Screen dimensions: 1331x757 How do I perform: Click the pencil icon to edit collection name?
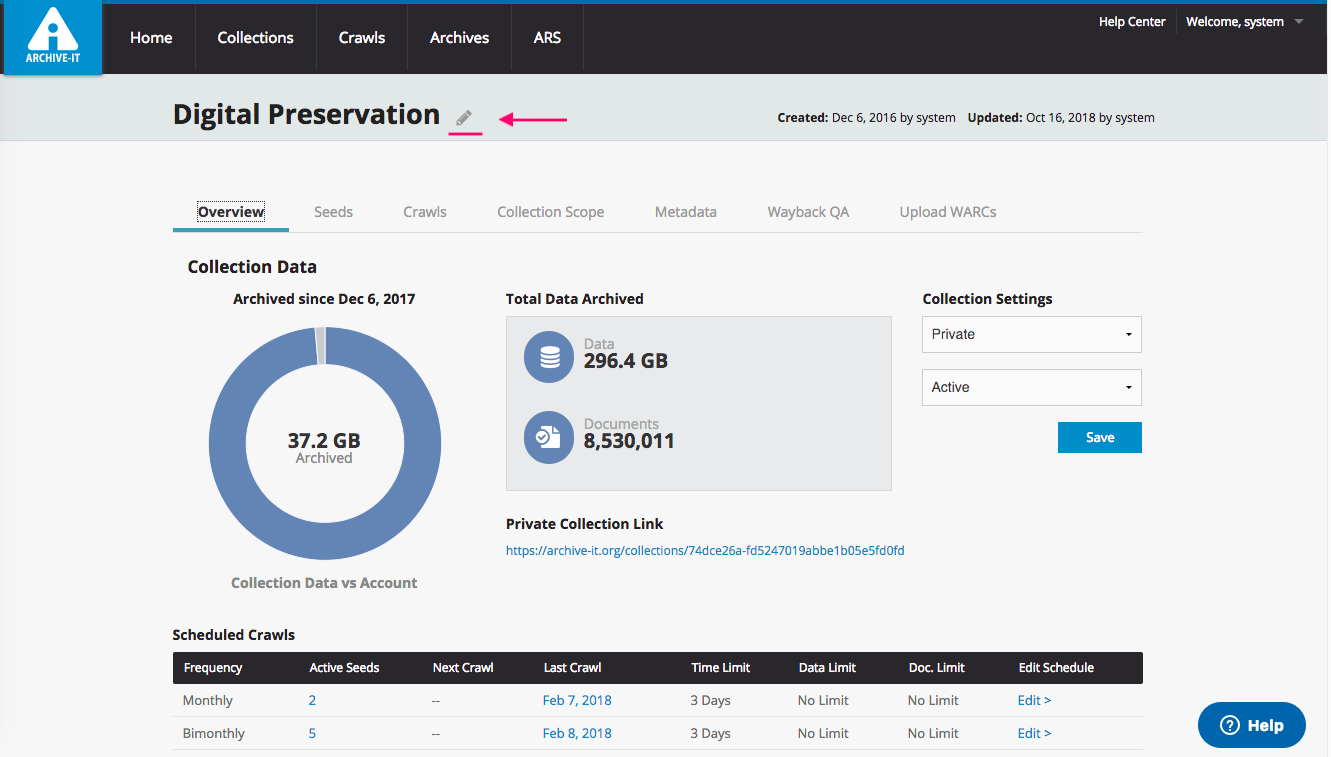(464, 118)
